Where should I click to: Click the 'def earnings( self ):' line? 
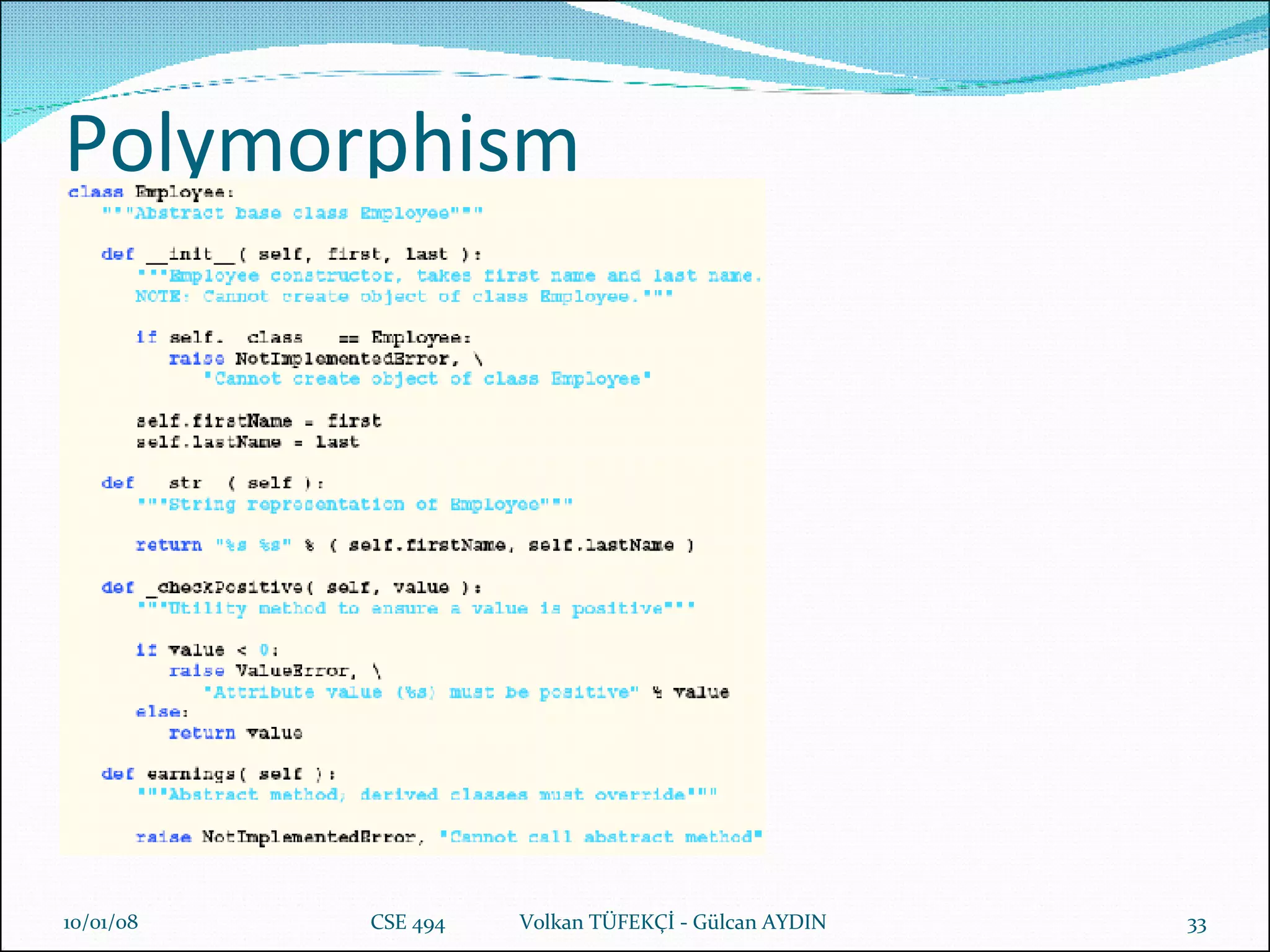click(218, 775)
